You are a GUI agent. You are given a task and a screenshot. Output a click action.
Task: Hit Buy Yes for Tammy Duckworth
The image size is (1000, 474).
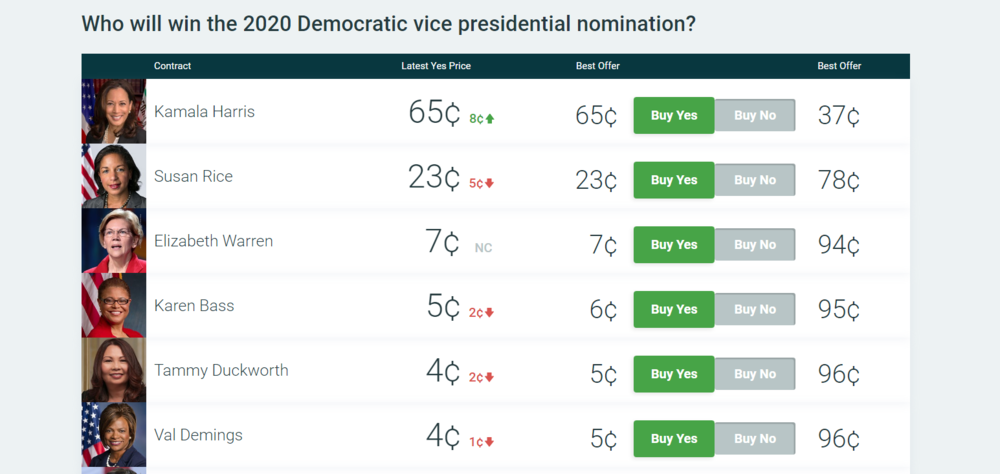coord(673,374)
